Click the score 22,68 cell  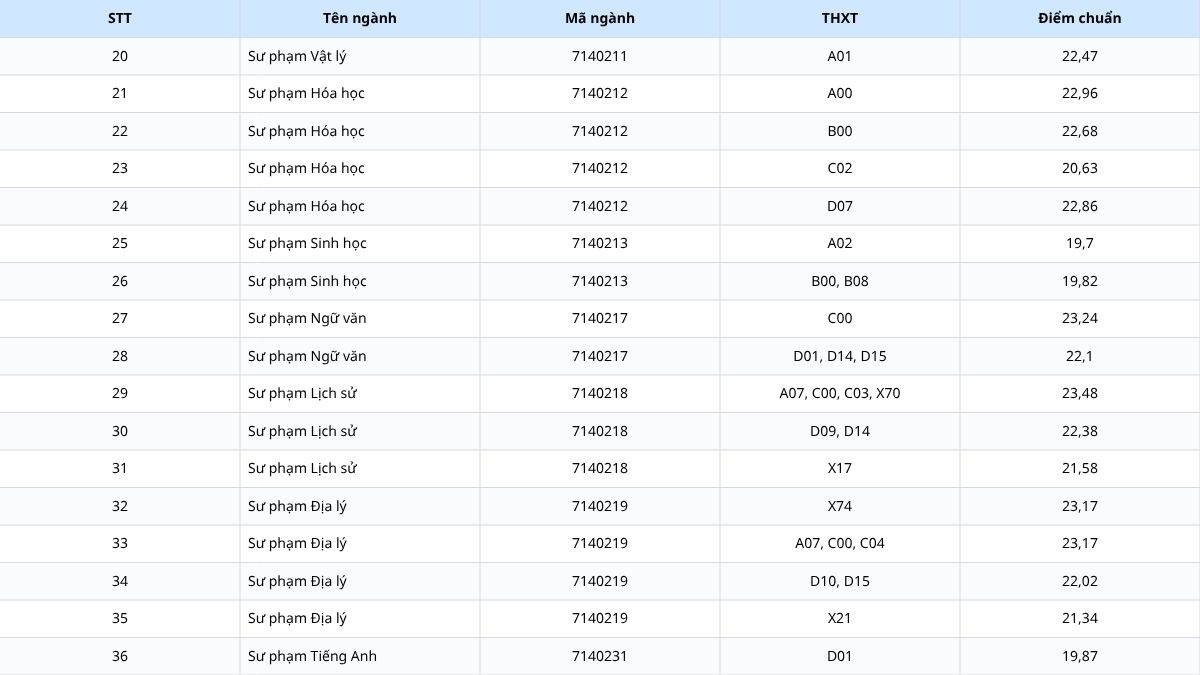tap(1080, 131)
